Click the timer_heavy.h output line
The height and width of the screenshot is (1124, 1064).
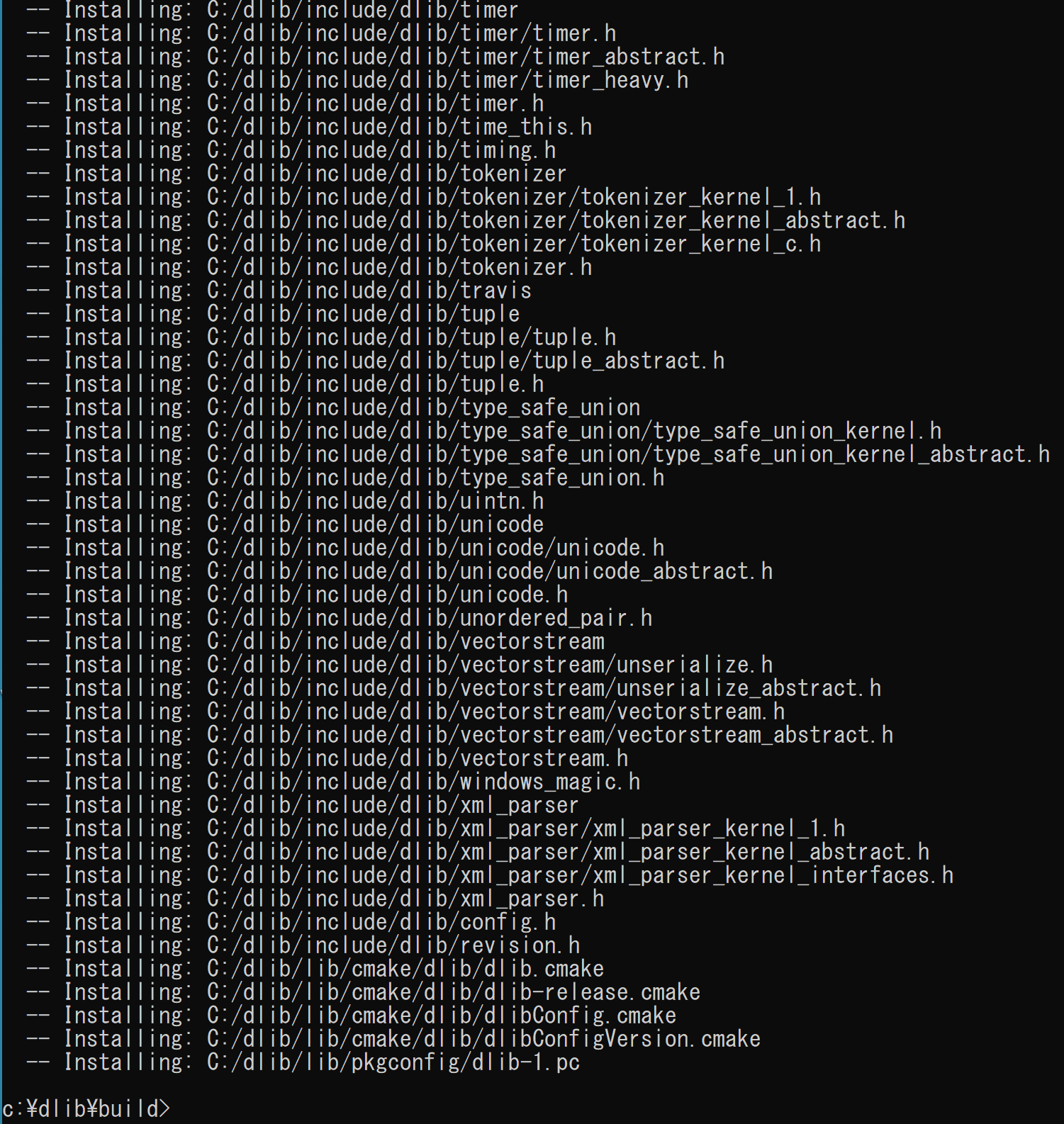point(357,79)
